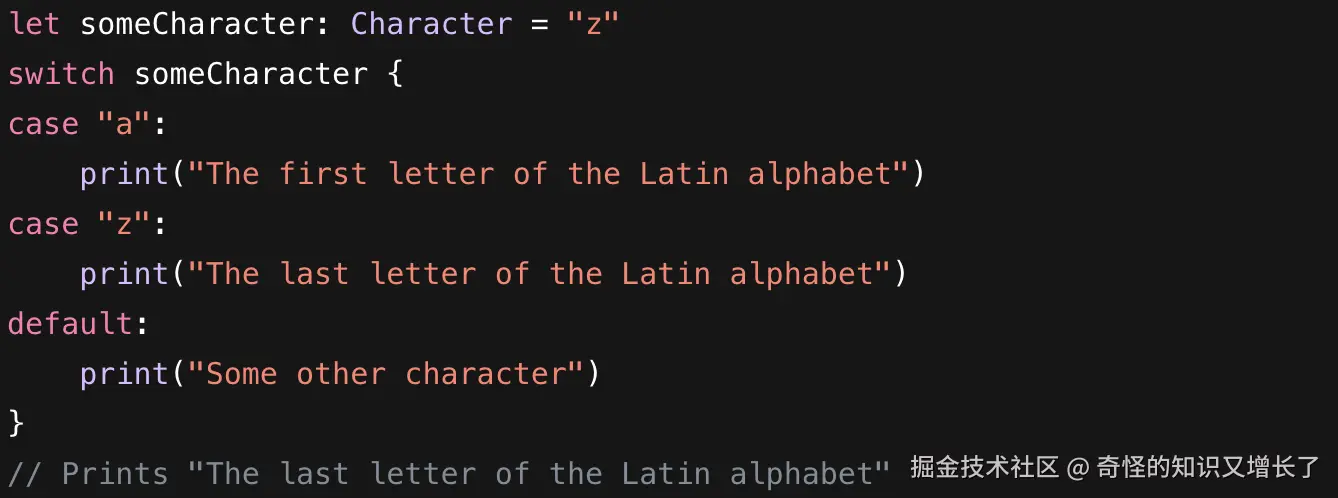Screen dimensions: 1338x498
Task: Click 'someCharacter' after the switch keyword
Action: pos(251,74)
